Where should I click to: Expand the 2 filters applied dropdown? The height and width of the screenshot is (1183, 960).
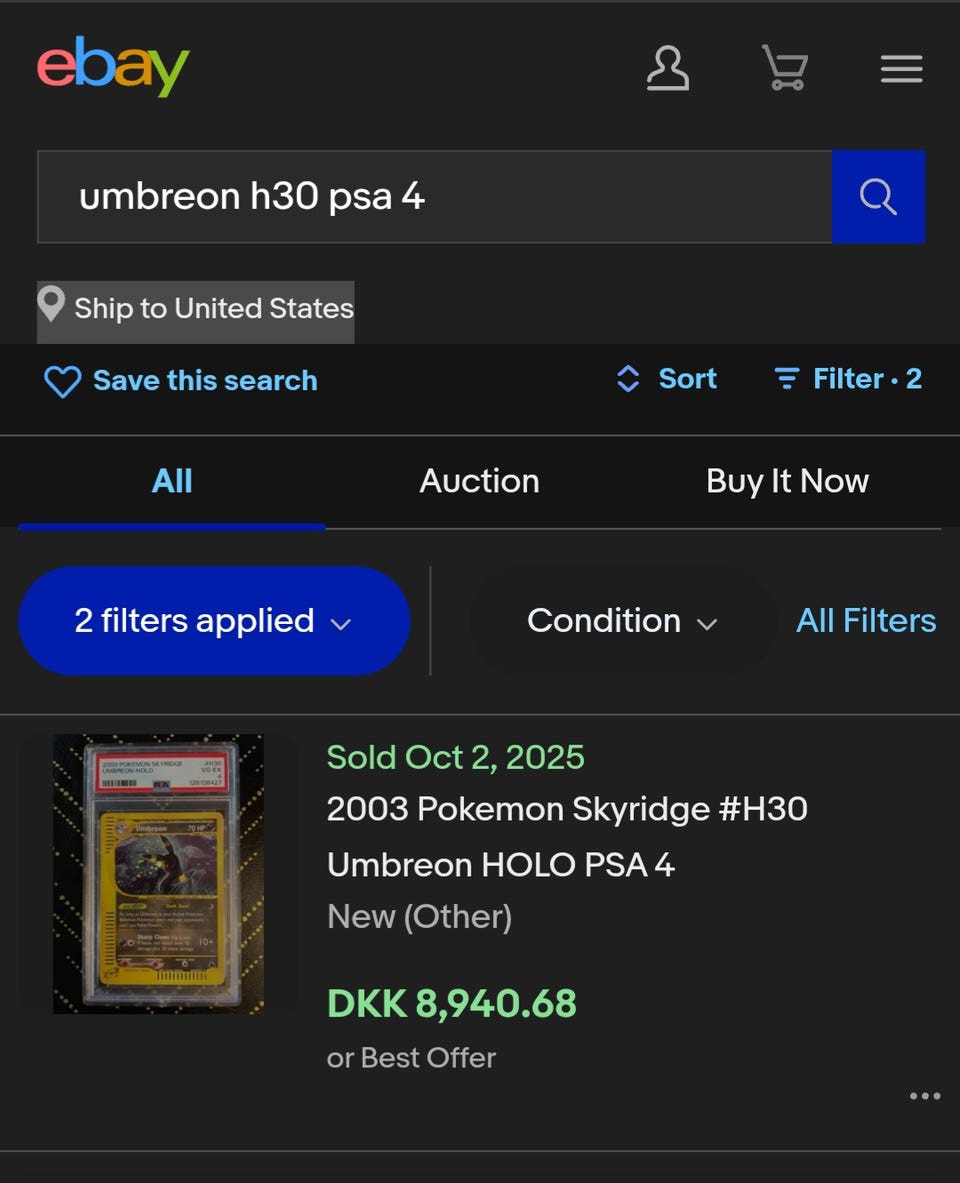214,621
